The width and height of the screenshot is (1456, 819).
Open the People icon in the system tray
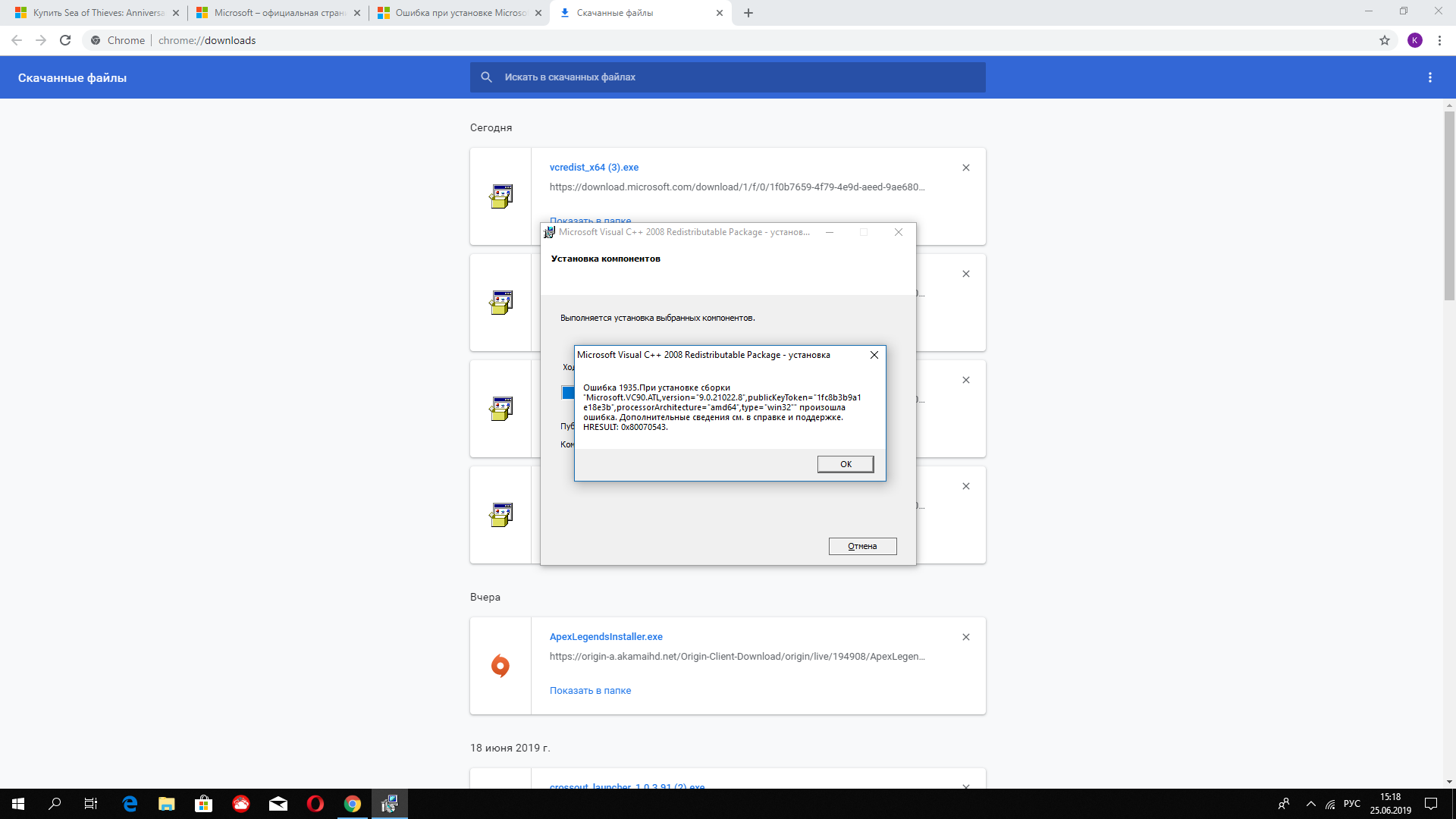pos(1284,804)
